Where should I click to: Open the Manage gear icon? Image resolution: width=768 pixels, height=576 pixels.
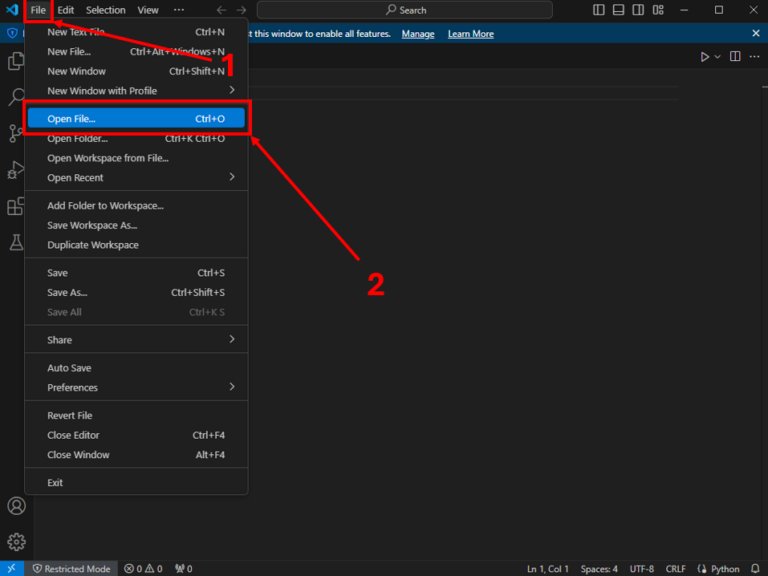point(16,541)
